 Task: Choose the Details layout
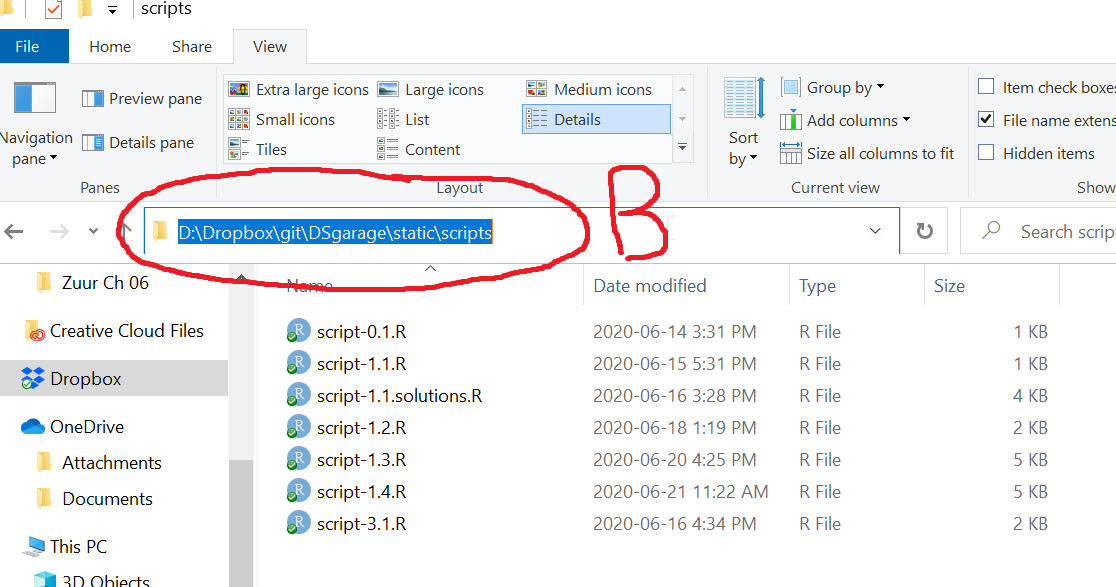coord(596,120)
